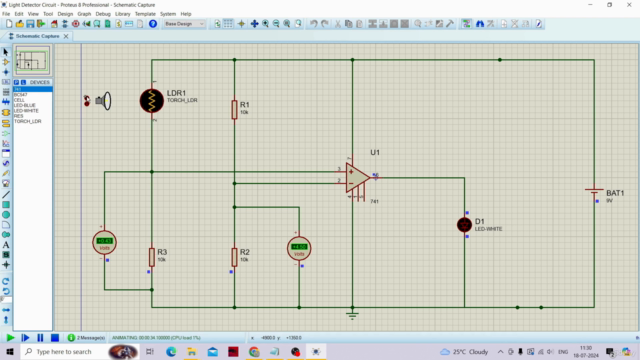Open the Base Design variant dropdown
This screenshot has height=360, width=640.
(x=184, y=24)
